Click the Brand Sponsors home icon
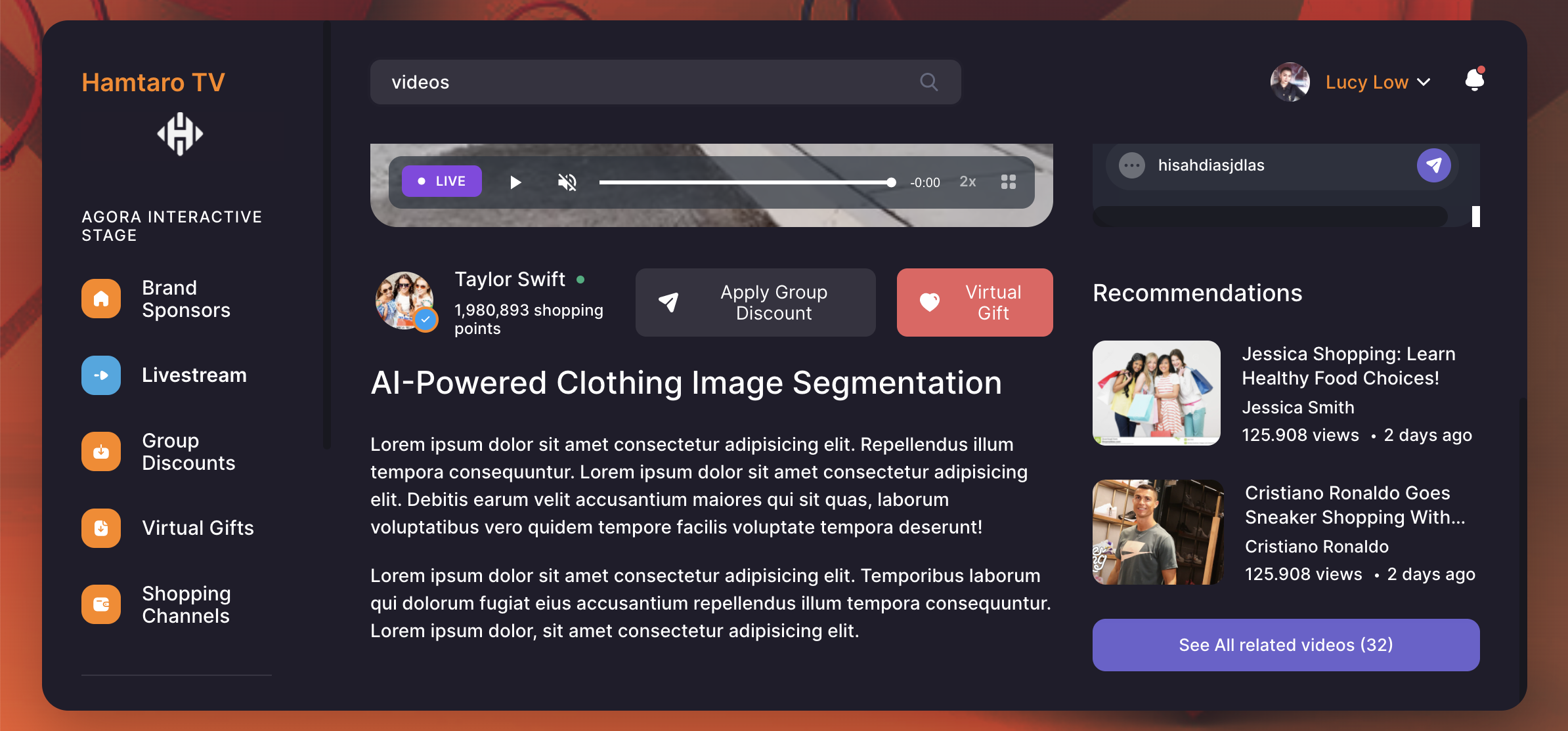 101,299
